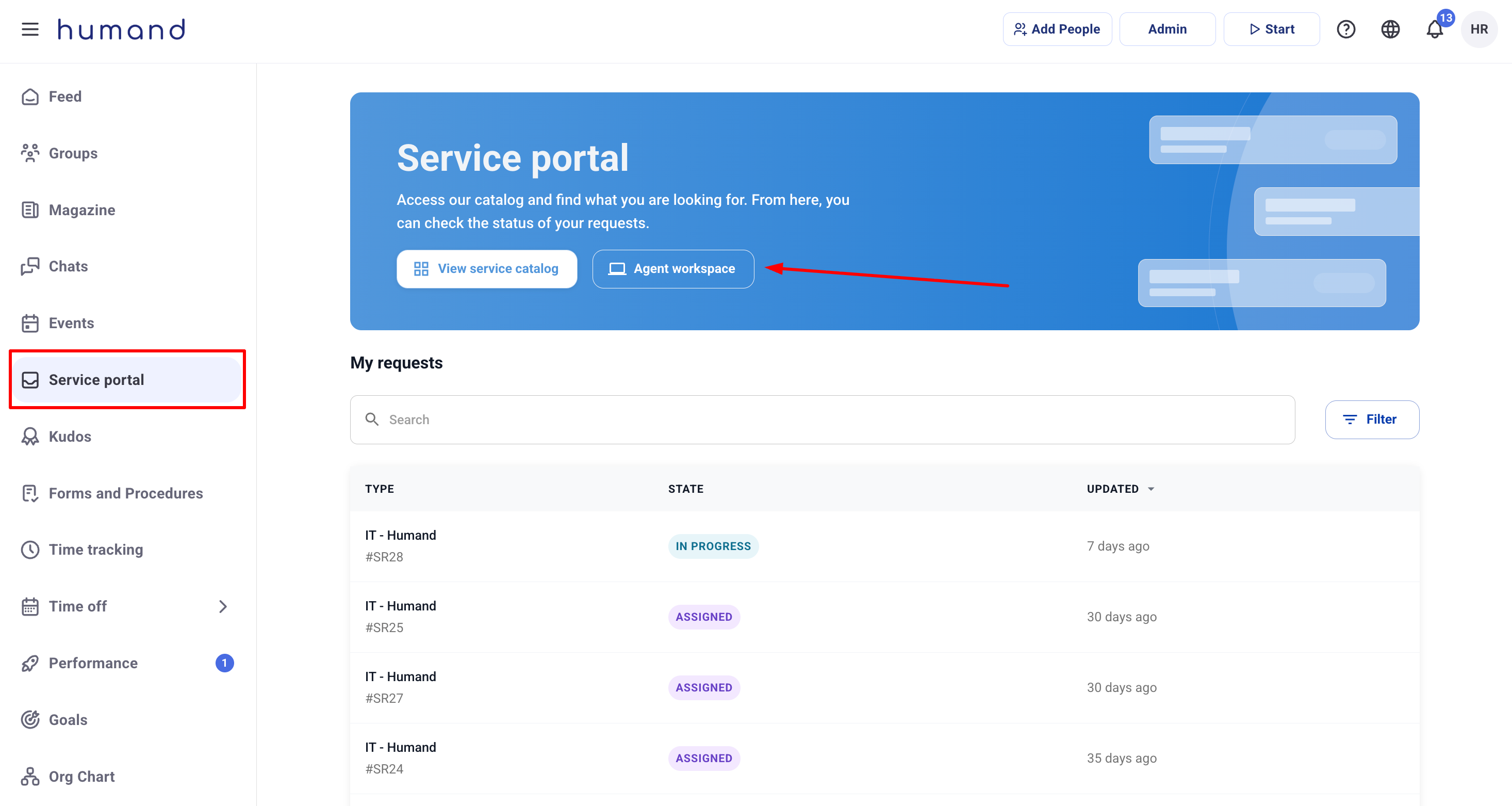Expand the Time off submenu chevron
Screen dimensions: 1512x806
tap(222, 606)
